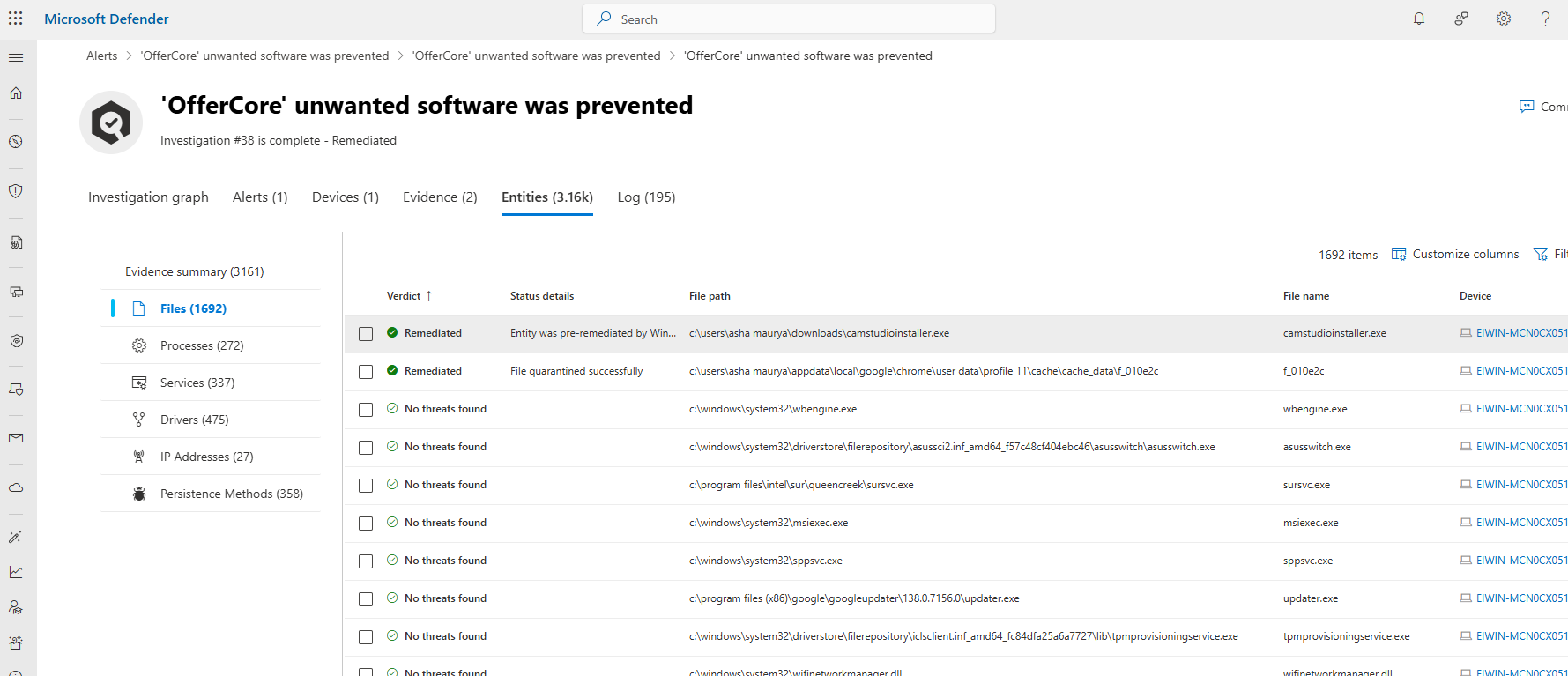
Task: Open the shield icon in left navigation
Action: 16,191
